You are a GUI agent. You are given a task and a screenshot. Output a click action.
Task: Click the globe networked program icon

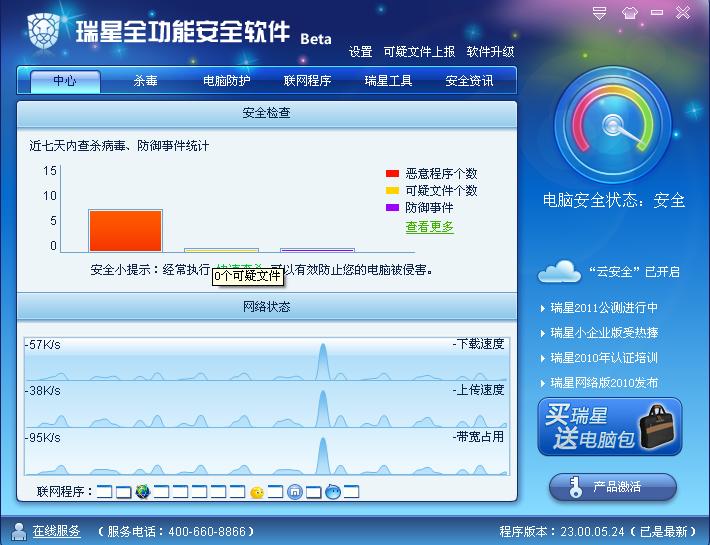143,491
